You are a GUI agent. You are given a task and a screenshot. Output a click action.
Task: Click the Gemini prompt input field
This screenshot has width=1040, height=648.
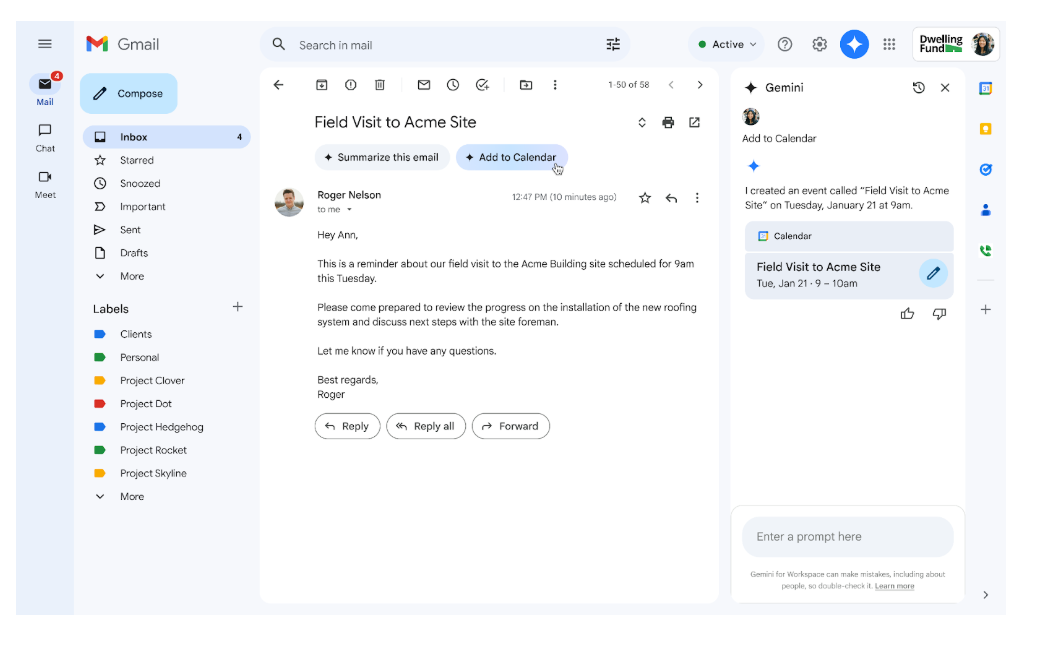point(847,537)
